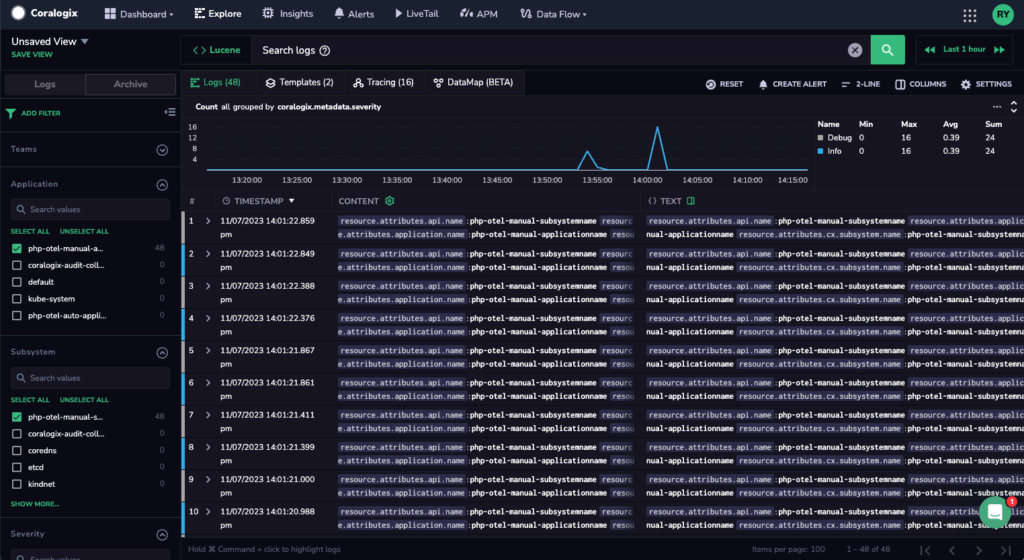Open CONTENT column settings gear icon

[x=390, y=201]
